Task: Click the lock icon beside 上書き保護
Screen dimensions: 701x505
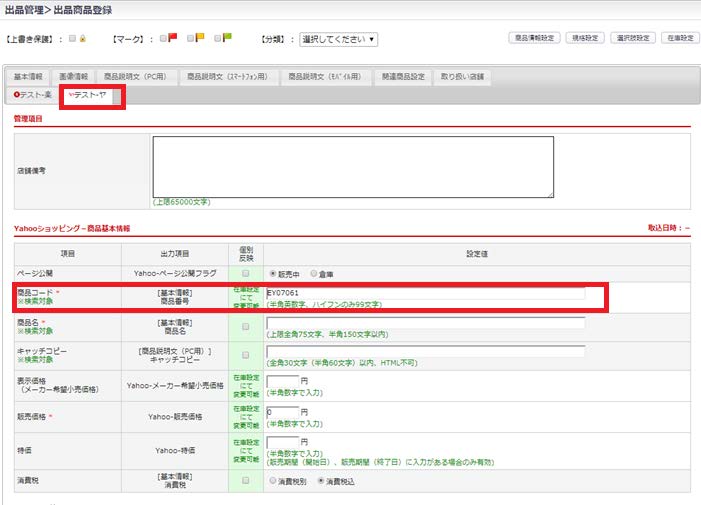Action: [x=85, y=39]
